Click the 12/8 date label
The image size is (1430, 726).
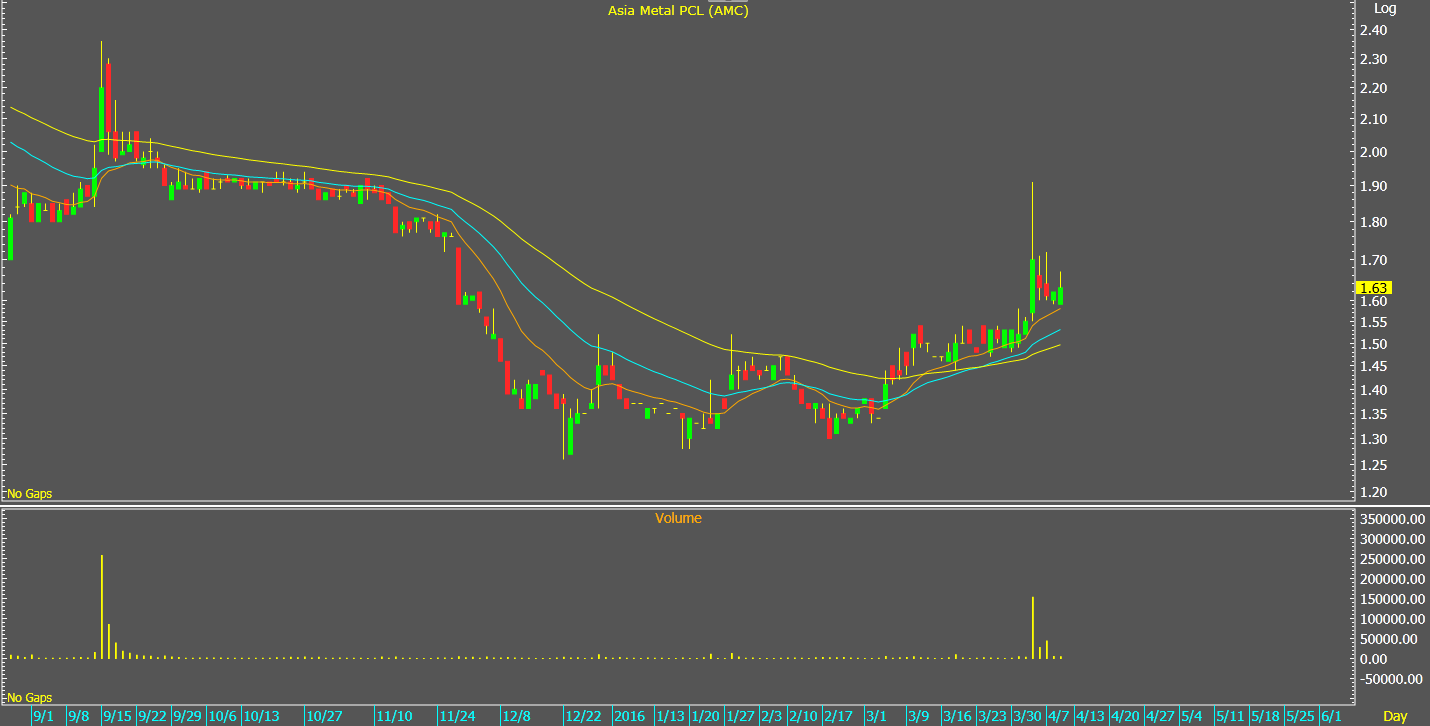pyautogui.click(x=517, y=717)
